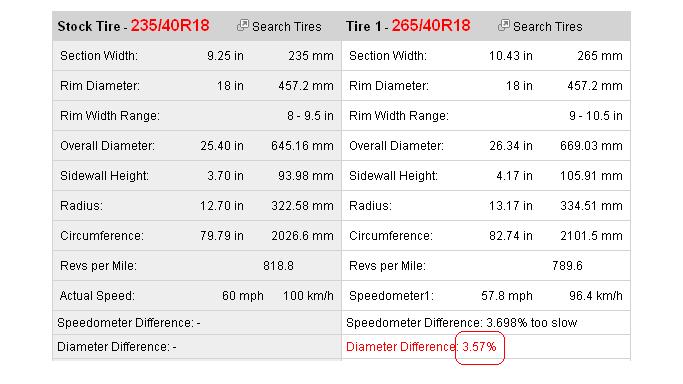Select the Tire 1 size 265/40R18
The width and height of the screenshot is (683, 384).
[x=431, y=26]
